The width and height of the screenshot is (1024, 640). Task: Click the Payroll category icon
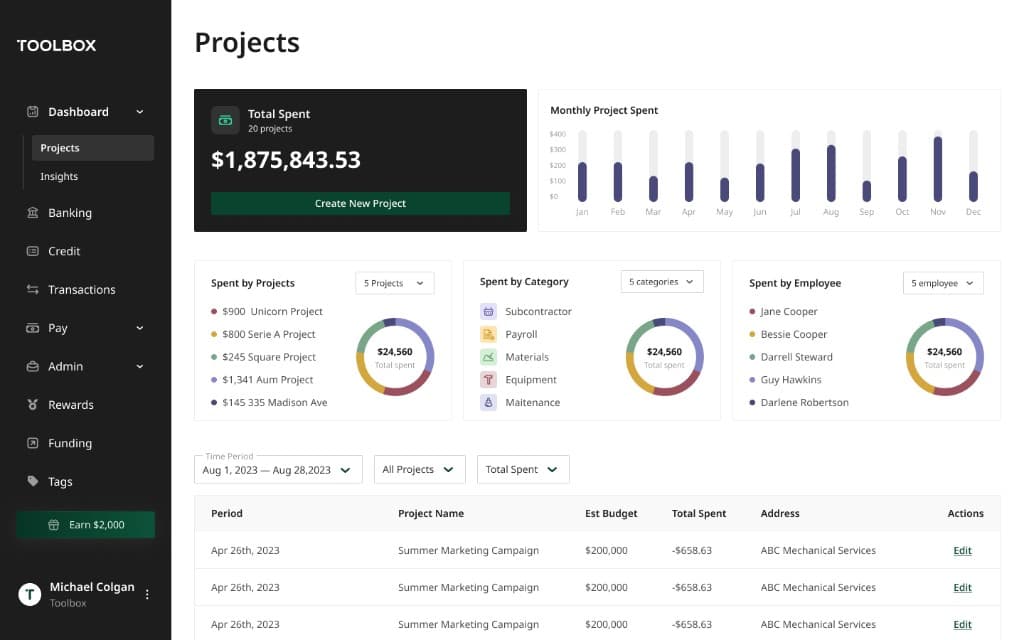tap(490, 334)
